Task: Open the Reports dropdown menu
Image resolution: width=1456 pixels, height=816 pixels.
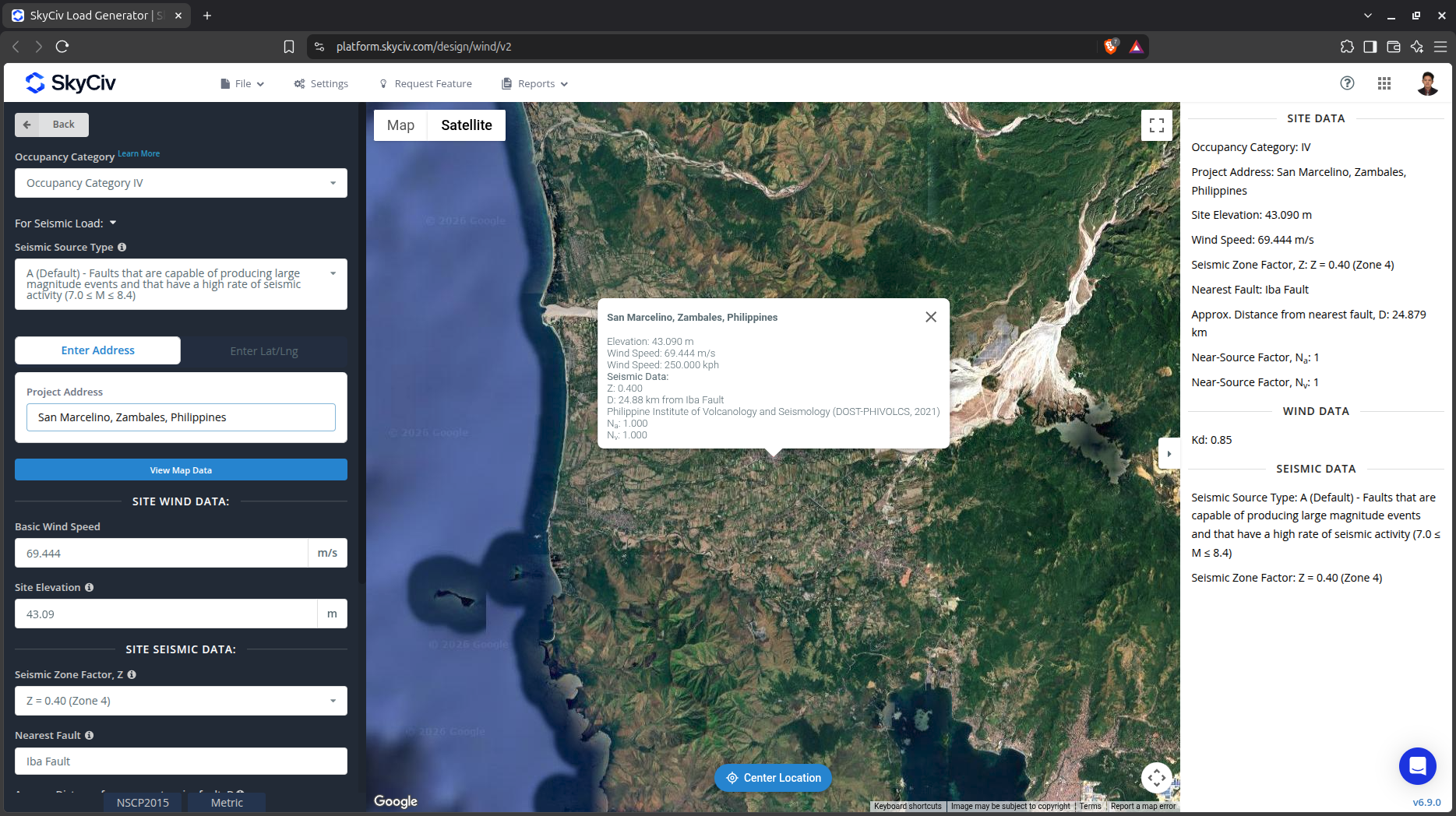Action: pos(535,83)
